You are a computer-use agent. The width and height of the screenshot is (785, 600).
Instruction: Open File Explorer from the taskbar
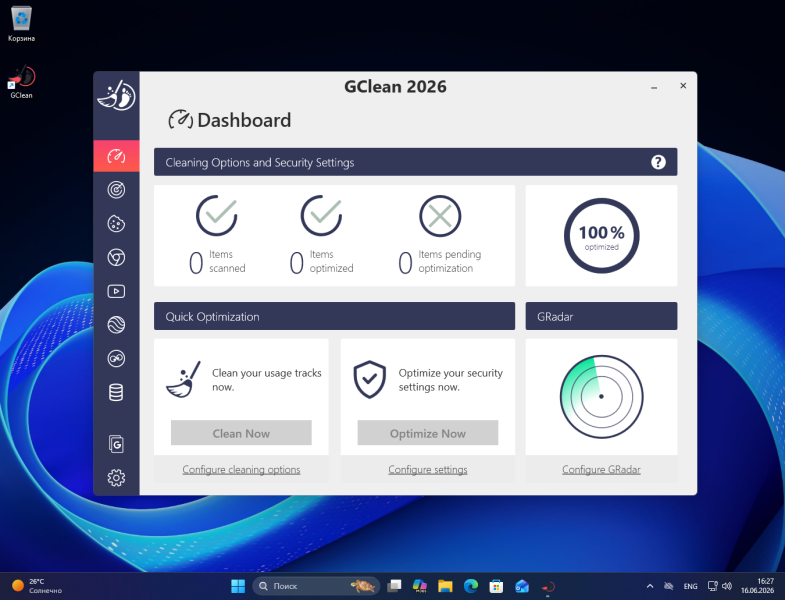pyautogui.click(x=445, y=585)
